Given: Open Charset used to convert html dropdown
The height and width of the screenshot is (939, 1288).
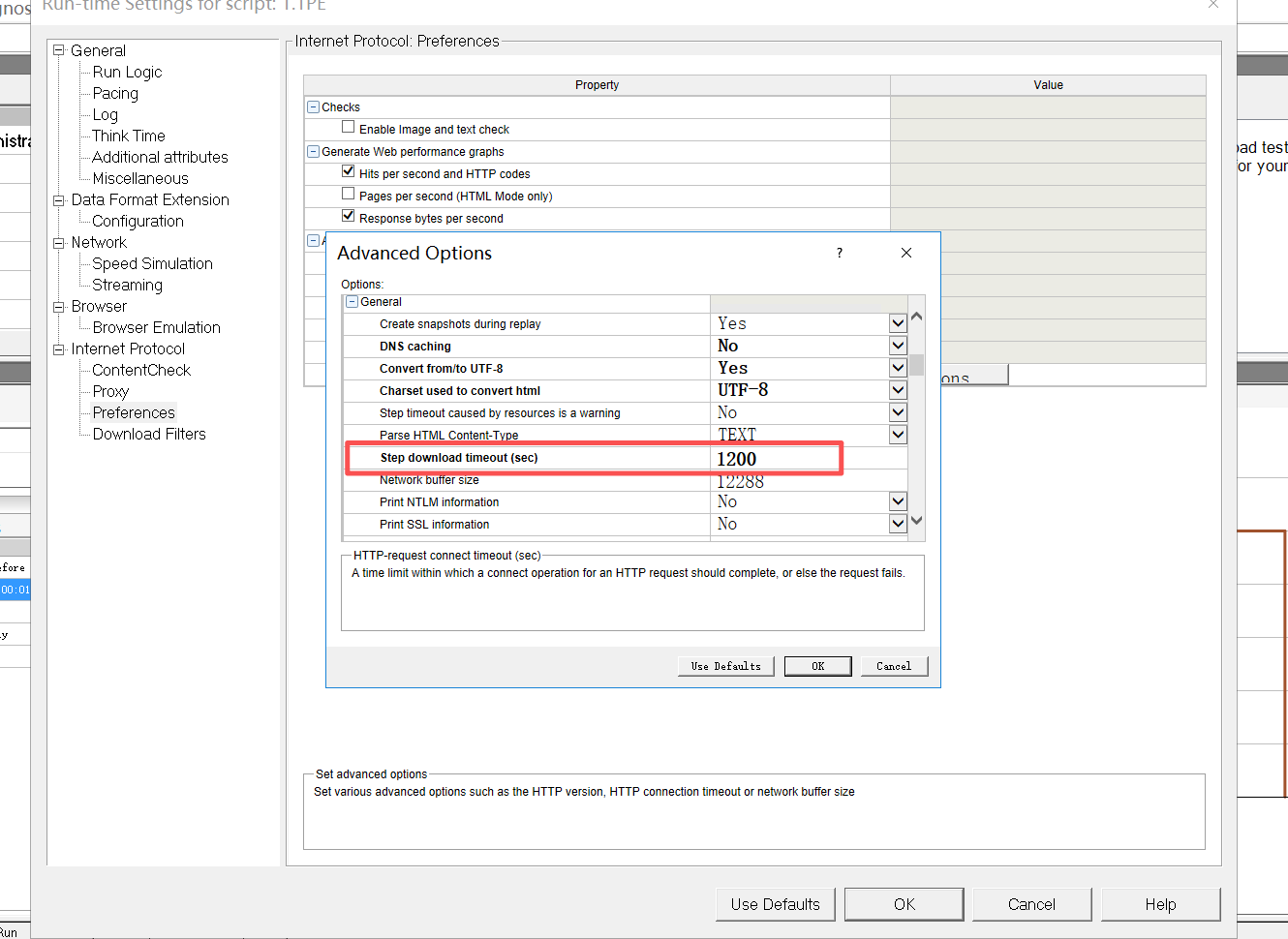Looking at the screenshot, I should pos(898,390).
